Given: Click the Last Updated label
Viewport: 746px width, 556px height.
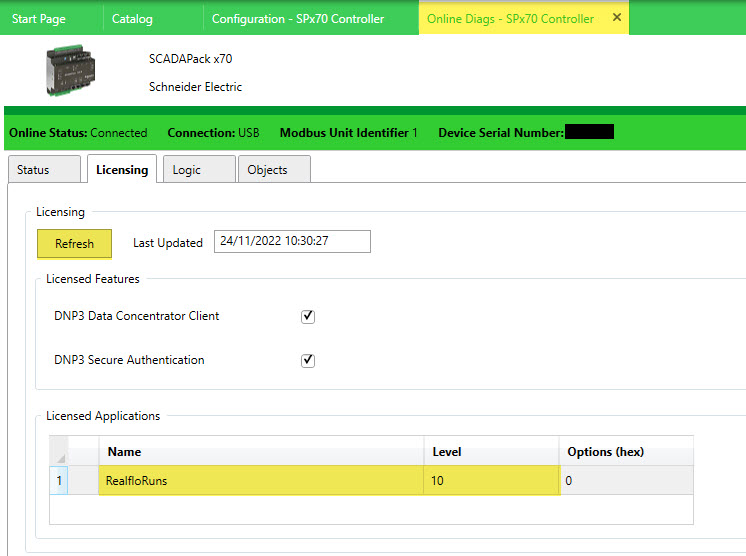Looking at the screenshot, I should point(167,243).
